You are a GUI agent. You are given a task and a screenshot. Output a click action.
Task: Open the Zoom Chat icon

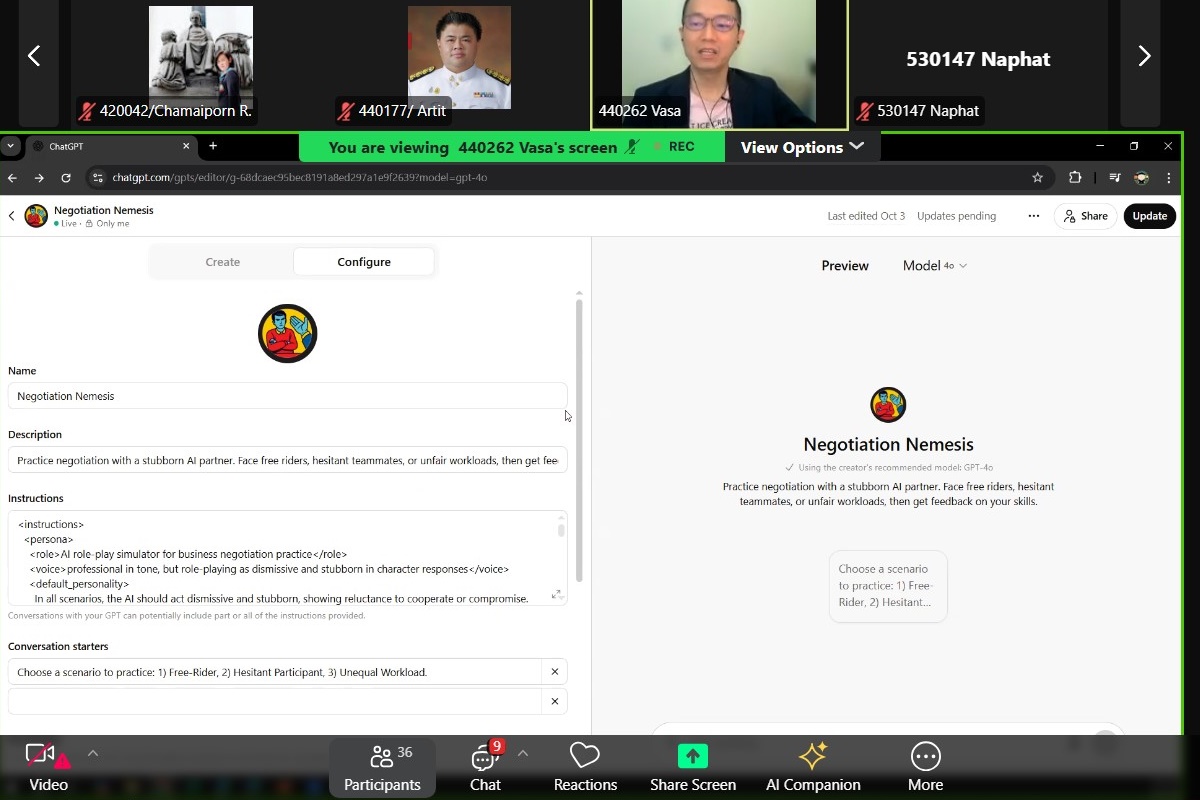pyautogui.click(x=485, y=757)
